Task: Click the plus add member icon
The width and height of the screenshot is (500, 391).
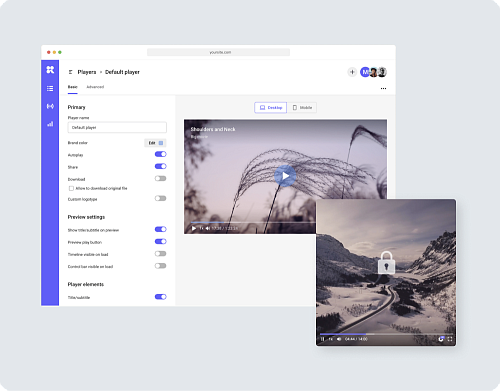Action: tap(352, 72)
